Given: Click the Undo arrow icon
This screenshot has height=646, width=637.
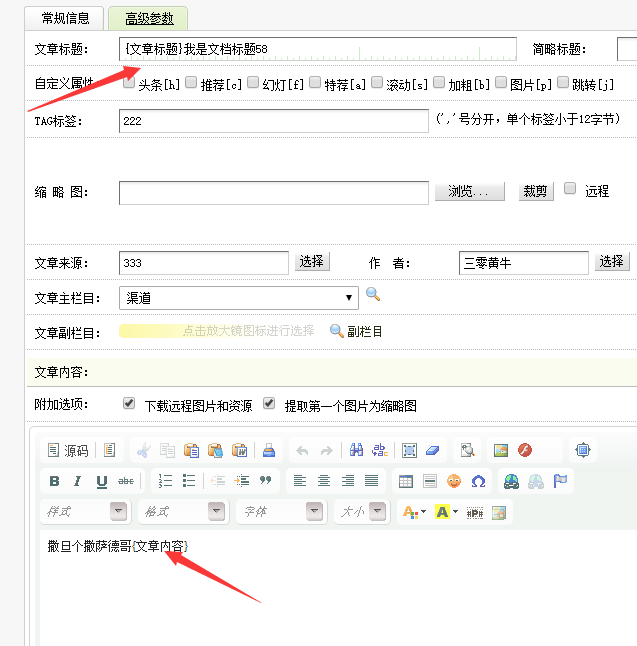Looking at the screenshot, I should pos(302,450).
